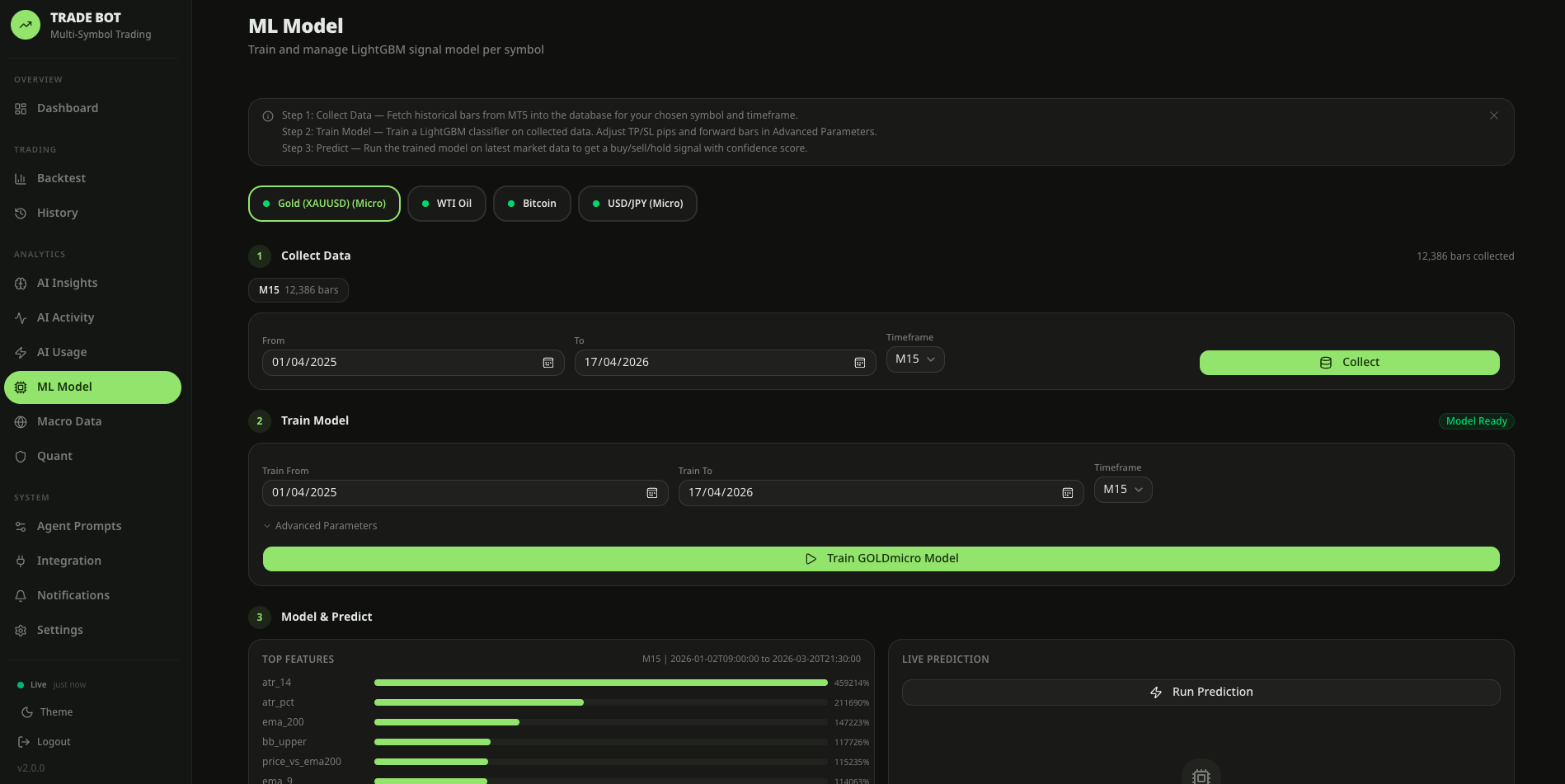This screenshot has width=1565, height=784.
Task: Click the Trade Bot logo icon
Action: click(x=26, y=25)
